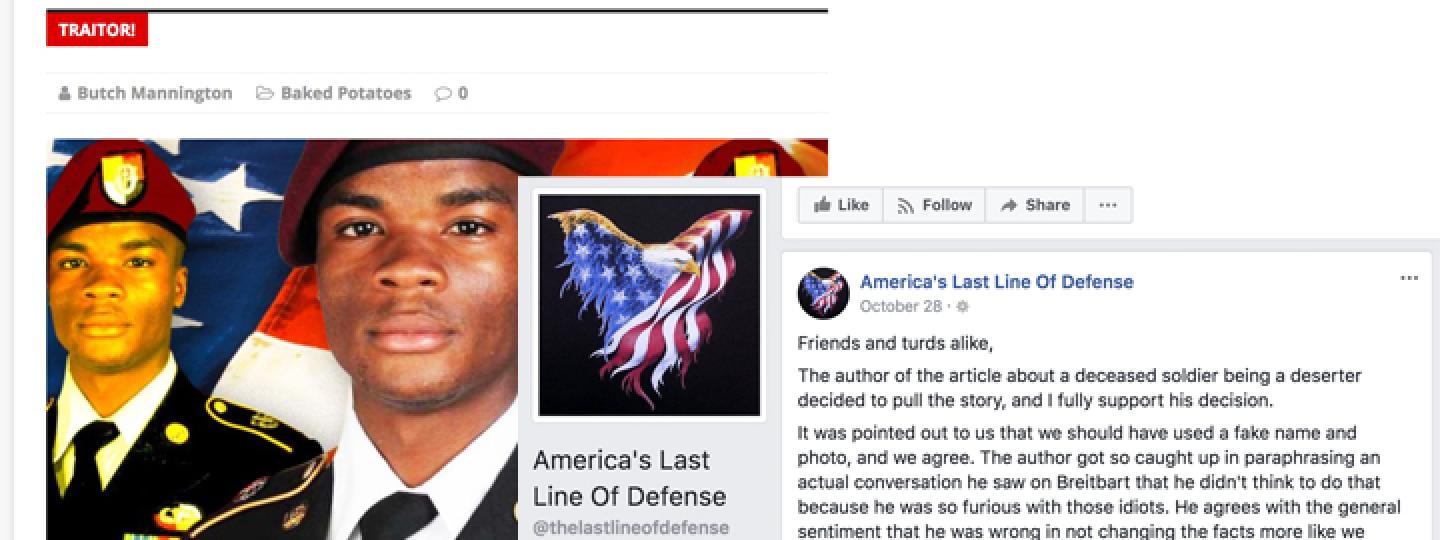The image size is (1440, 540).
Task: Click the post privacy gear icon
Action: click(962, 307)
